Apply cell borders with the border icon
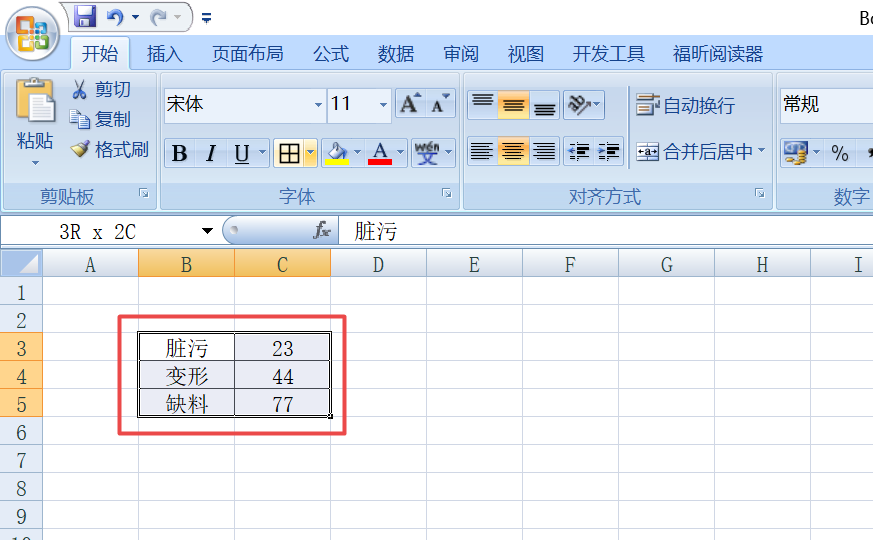The height and width of the screenshot is (540, 873). (x=289, y=153)
